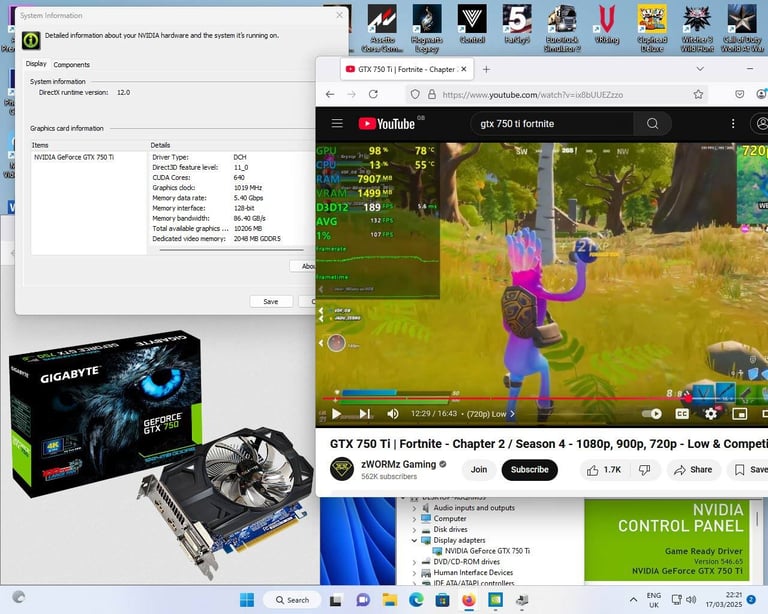Viewport: 768px width, 614px height.
Task: Select NVIDIA GeForce GTX 750 Ti in Device Manager
Action: pyautogui.click(x=487, y=551)
